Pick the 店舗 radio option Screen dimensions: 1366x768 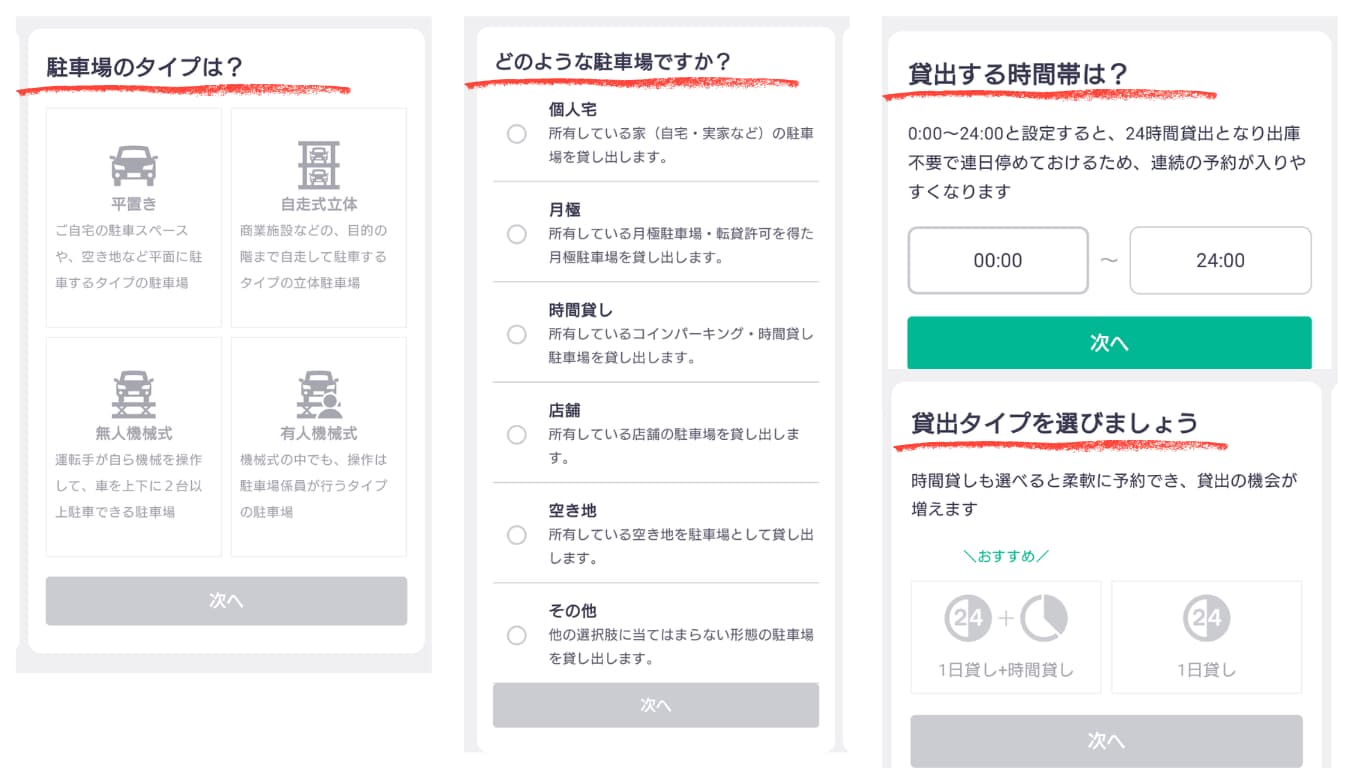pos(517,434)
